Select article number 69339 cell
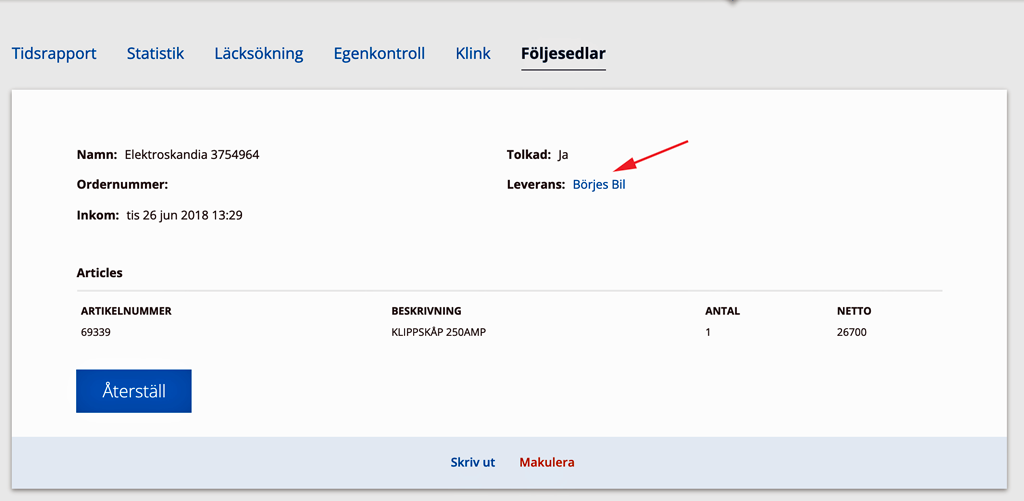Image resolution: width=1024 pixels, height=501 pixels. point(96,332)
